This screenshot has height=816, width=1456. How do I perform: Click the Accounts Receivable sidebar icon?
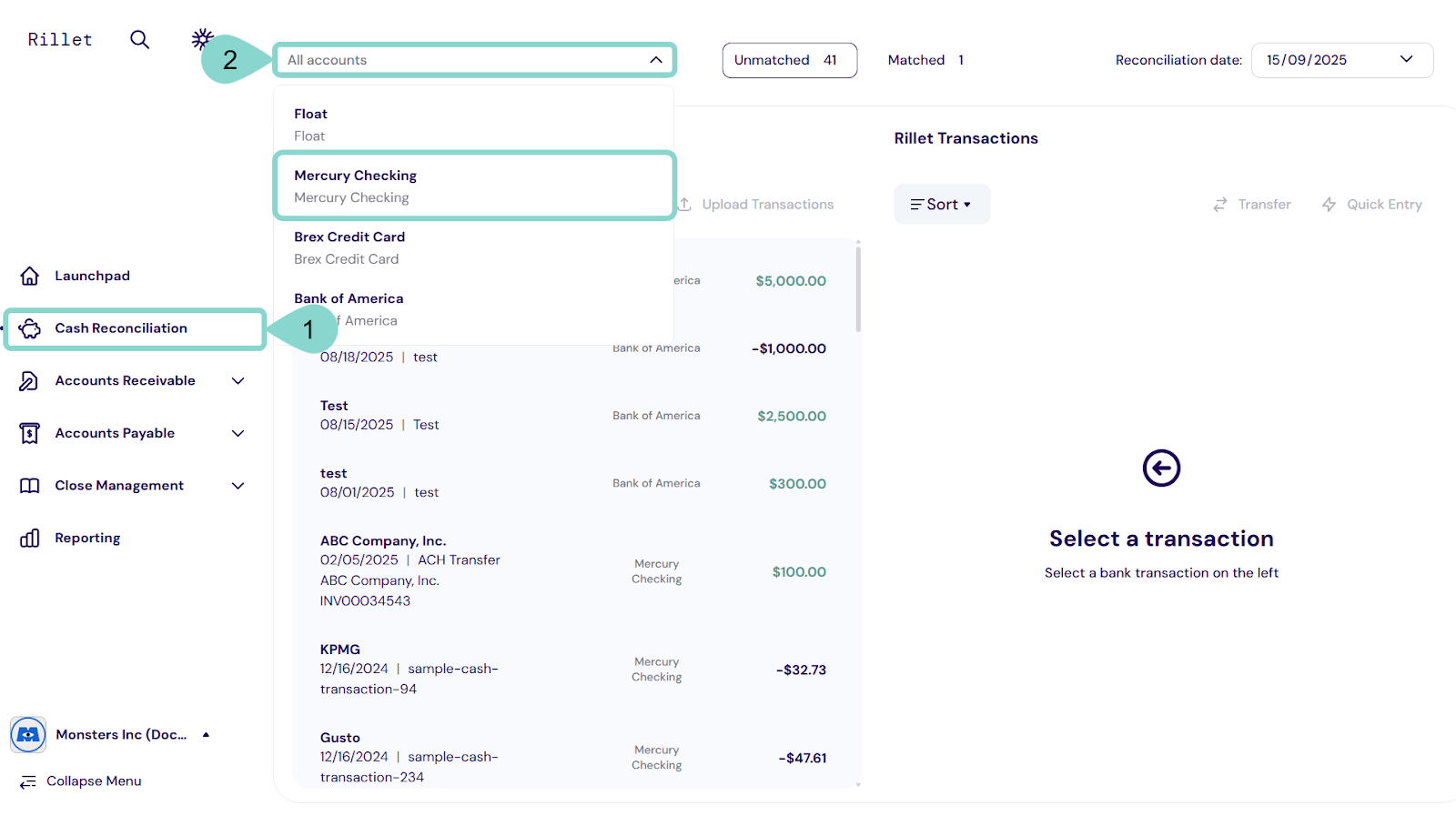coord(29,381)
